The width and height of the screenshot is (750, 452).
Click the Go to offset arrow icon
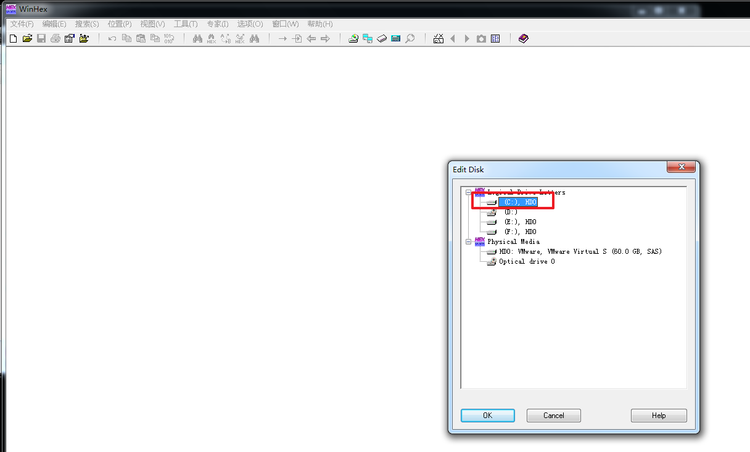(283, 39)
